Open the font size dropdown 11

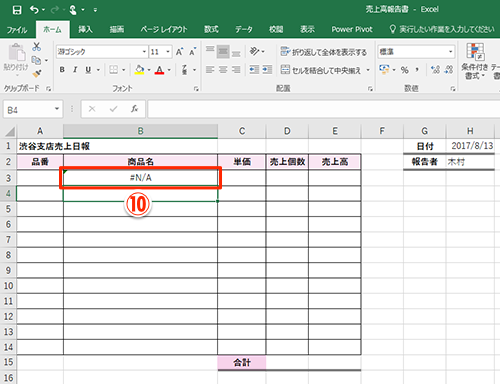point(168,52)
